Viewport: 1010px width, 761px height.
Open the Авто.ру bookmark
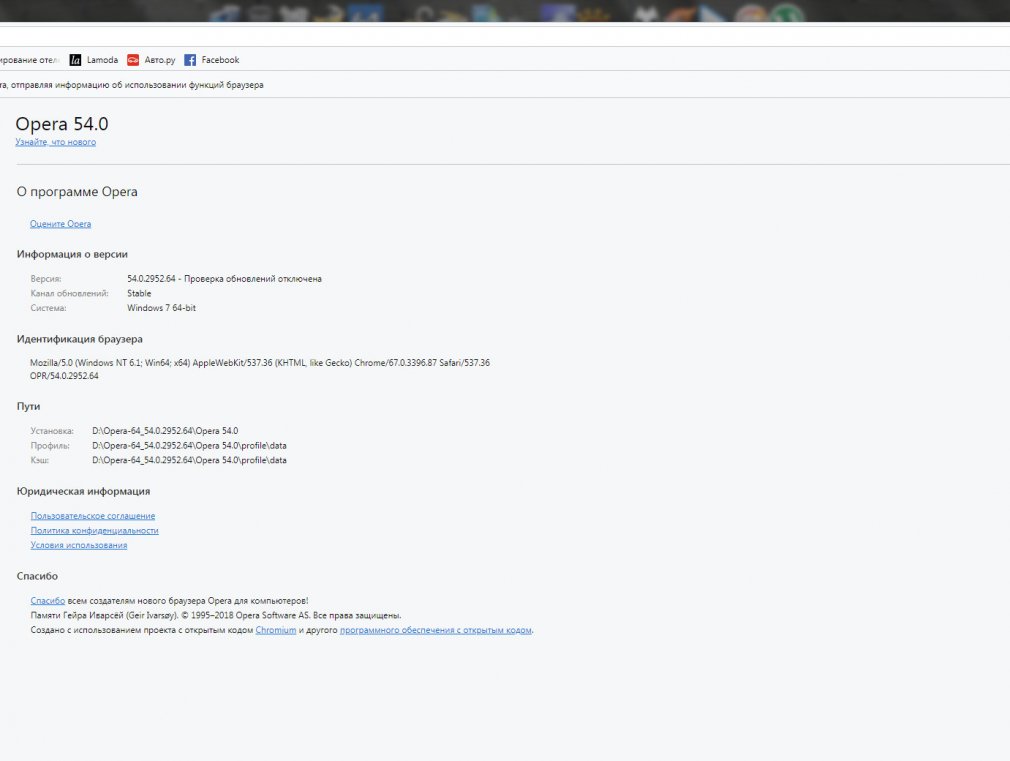[x=151, y=60]
